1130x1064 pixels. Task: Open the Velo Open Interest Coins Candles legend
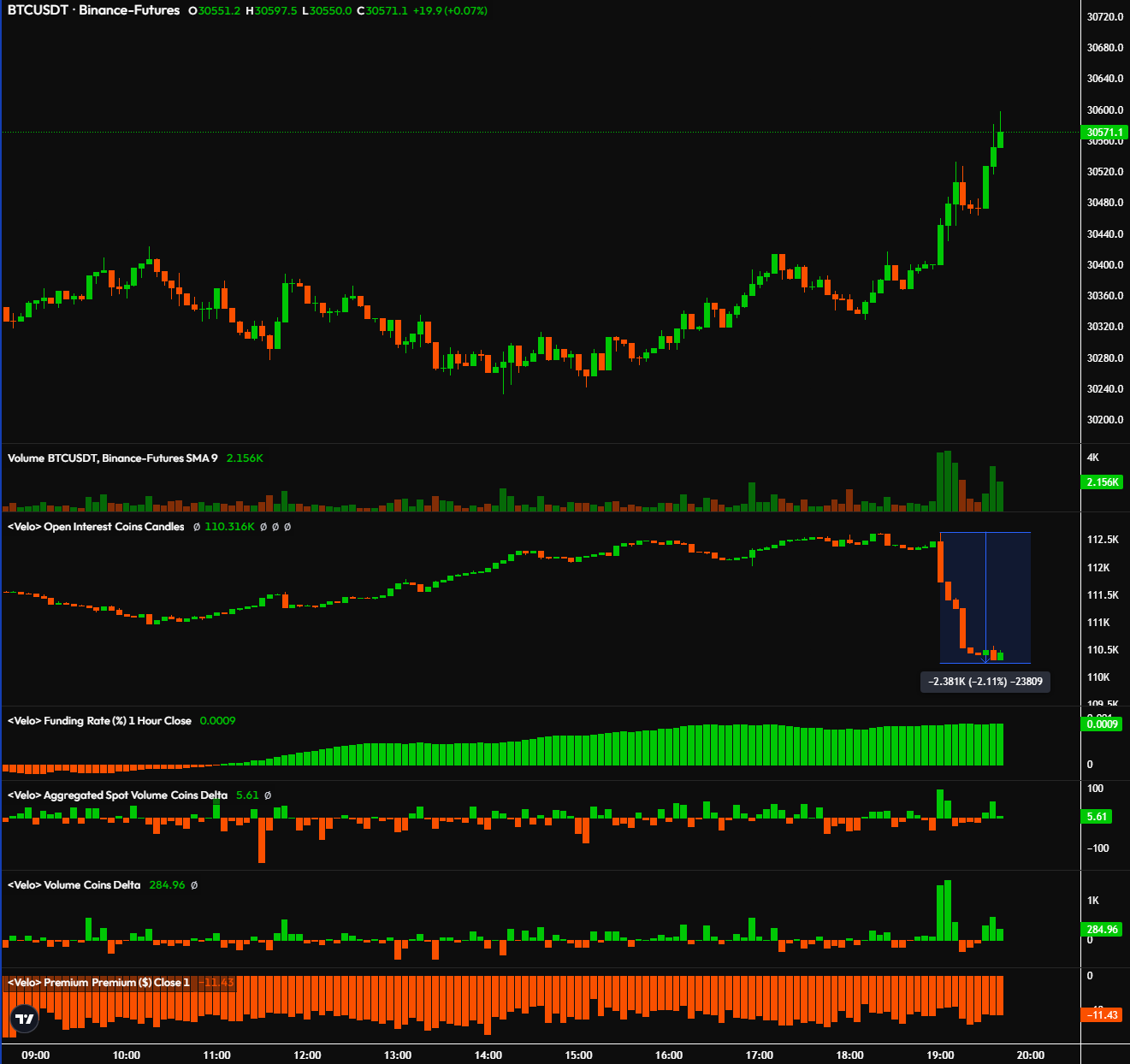(96, 527)
